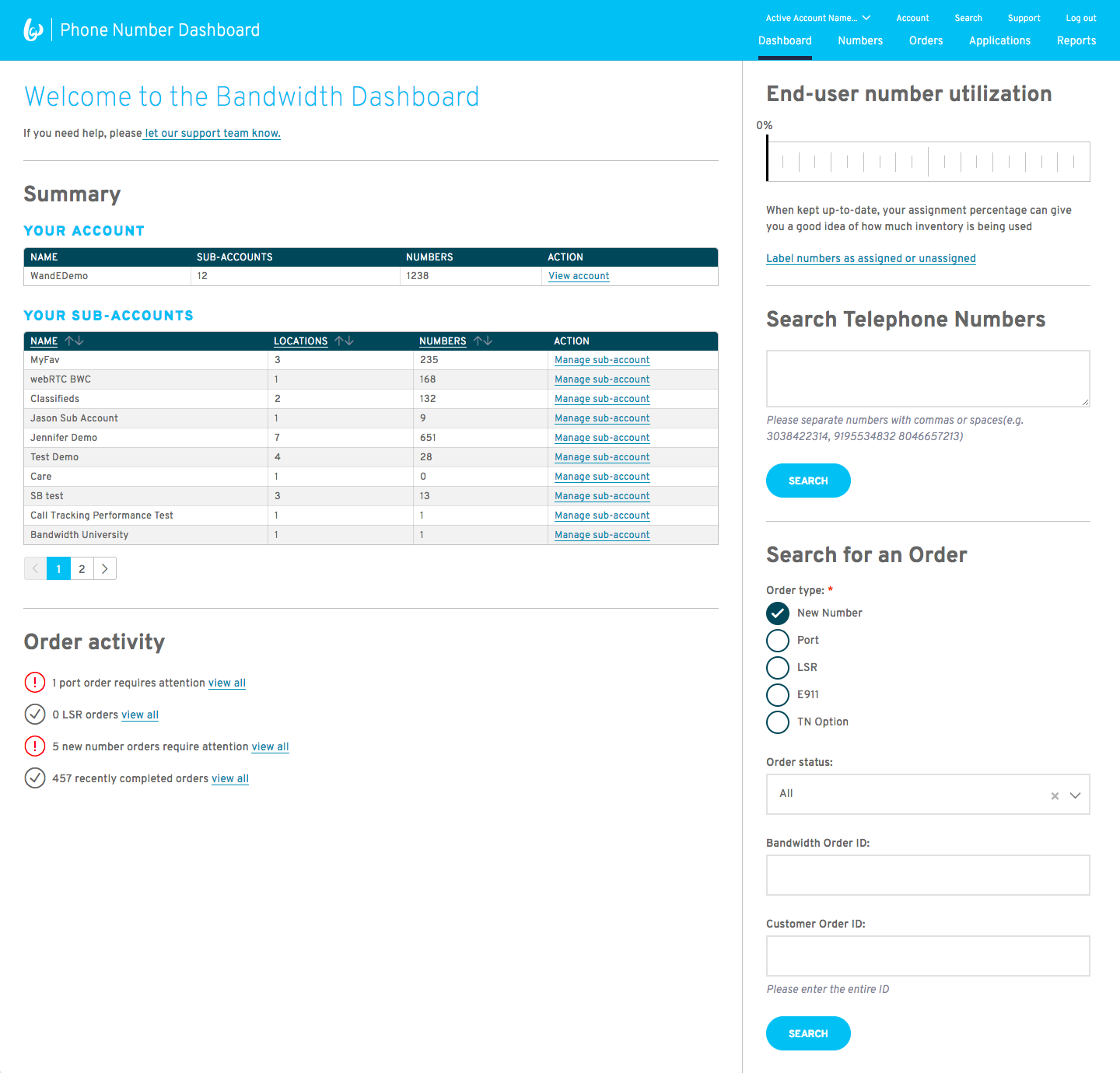Click the sort arrows beside Locations column

pyautogui.click(x=345, y=341)
